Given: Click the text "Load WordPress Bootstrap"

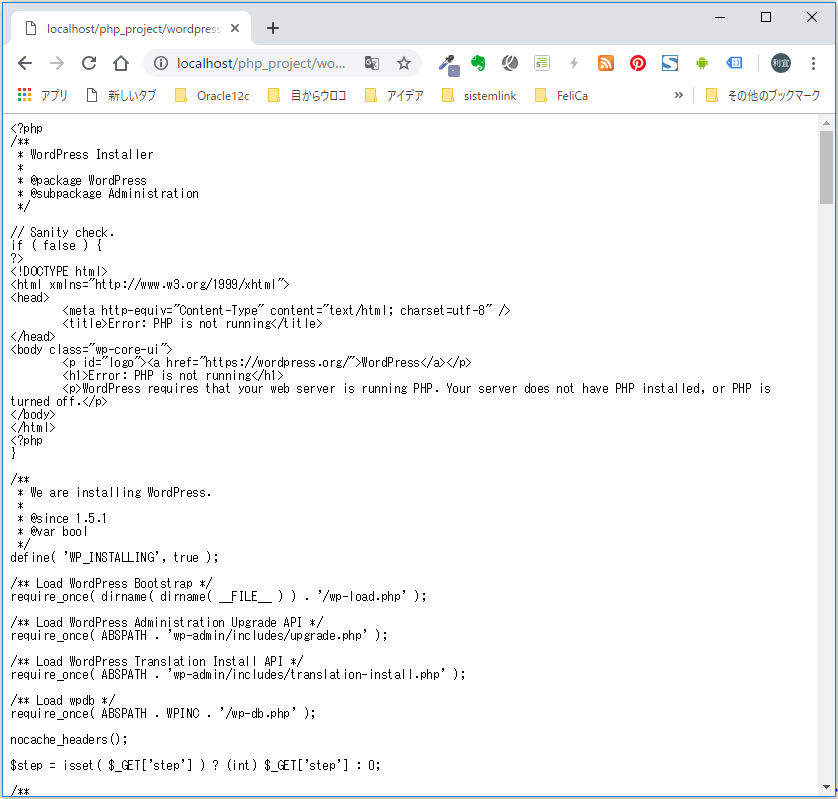Looking at the screenshot, I should (114, 584).
